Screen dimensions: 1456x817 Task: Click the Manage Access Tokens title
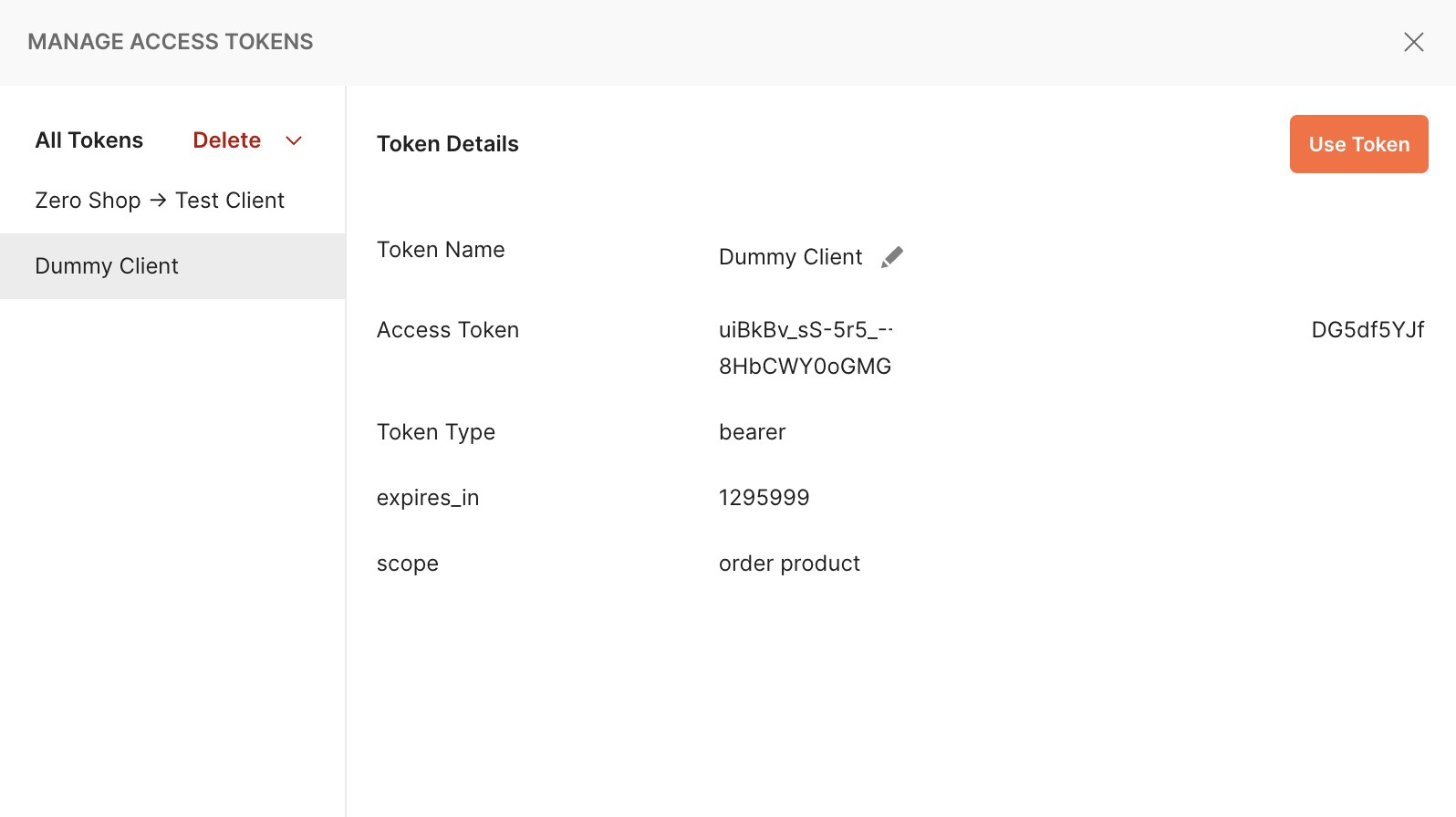(171, 42)
